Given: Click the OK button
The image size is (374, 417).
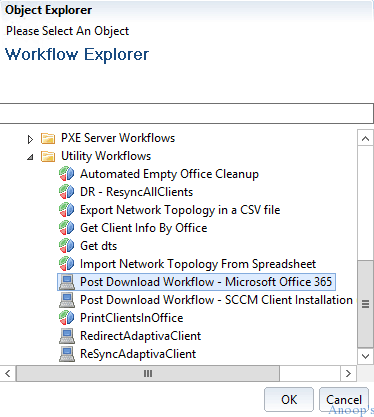Looking at the screenshot, I should tap(289, 399).
